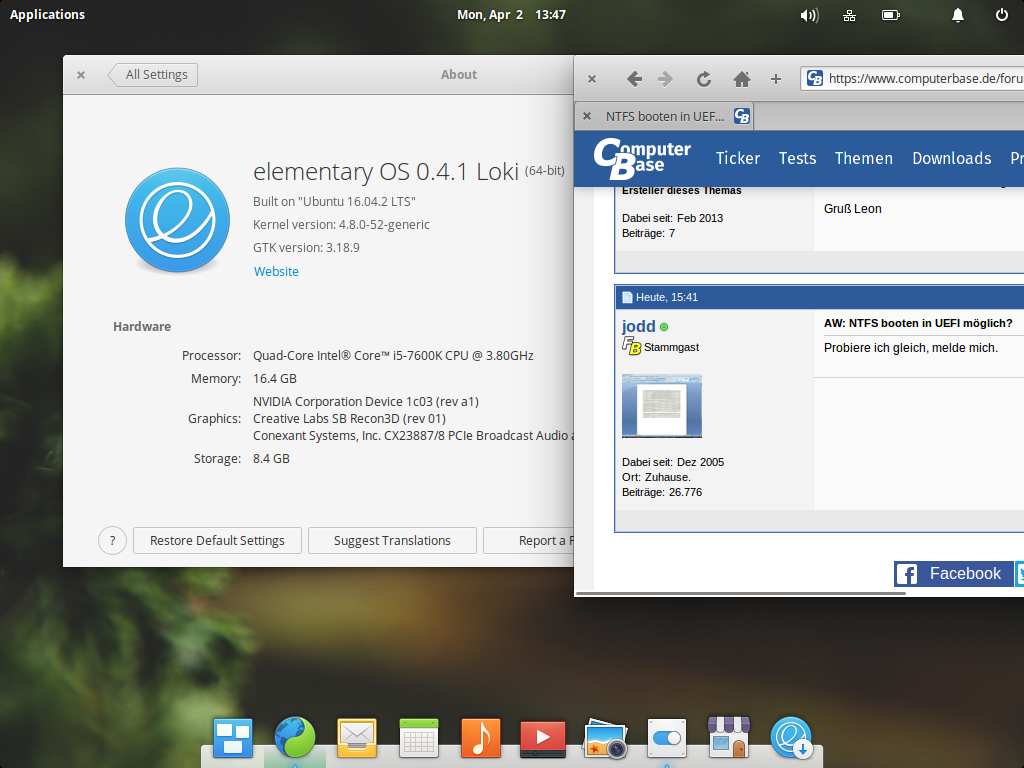Open the Applications menu

pos(47,14)
